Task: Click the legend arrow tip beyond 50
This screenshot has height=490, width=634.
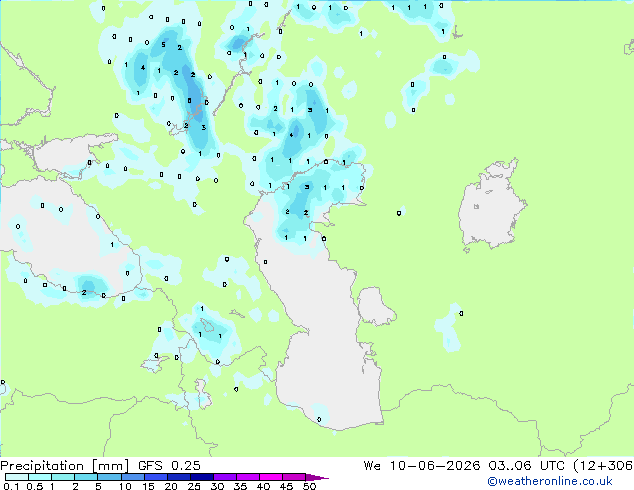Action: pos(317,477)
